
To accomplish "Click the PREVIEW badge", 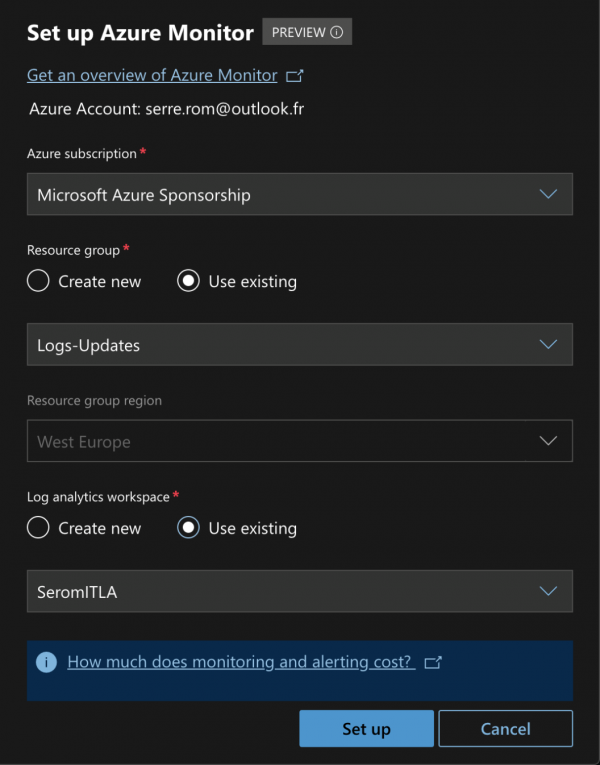I will pyautogui.click(x=307, y=32).
